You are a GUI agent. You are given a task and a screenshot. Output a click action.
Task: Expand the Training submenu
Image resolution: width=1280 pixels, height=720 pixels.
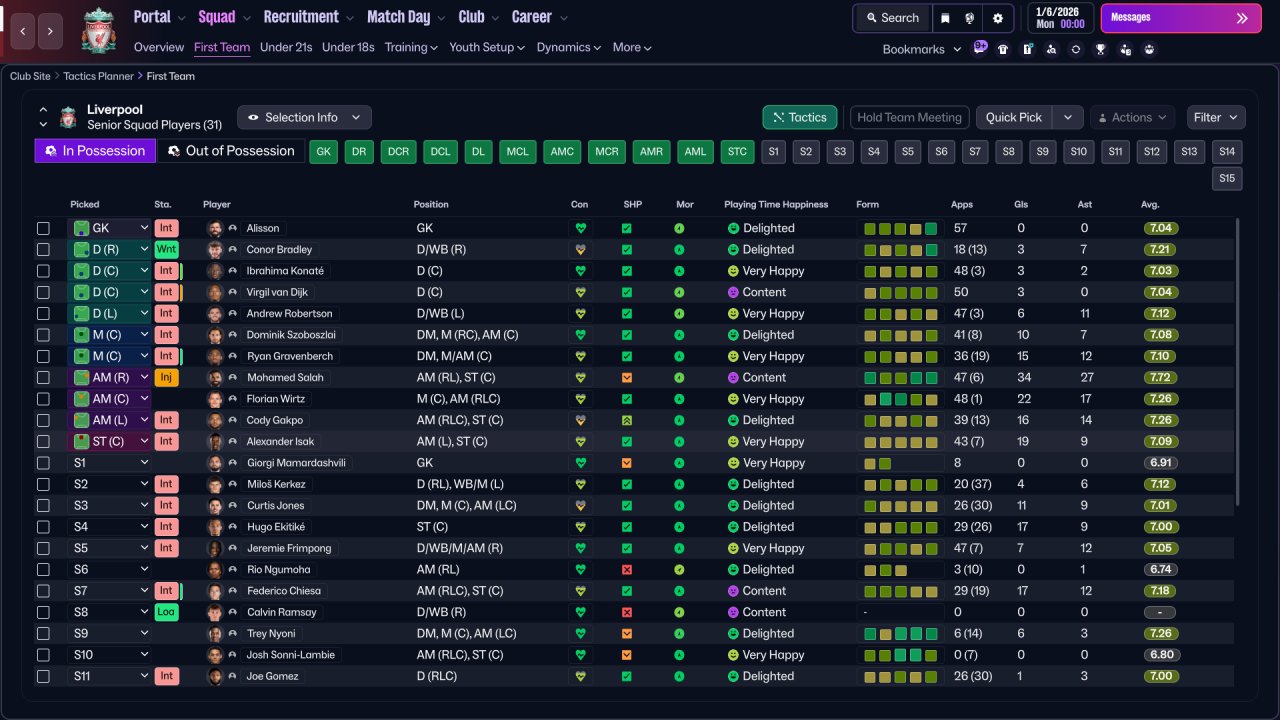pyautogui.click(x=411, y=47)
